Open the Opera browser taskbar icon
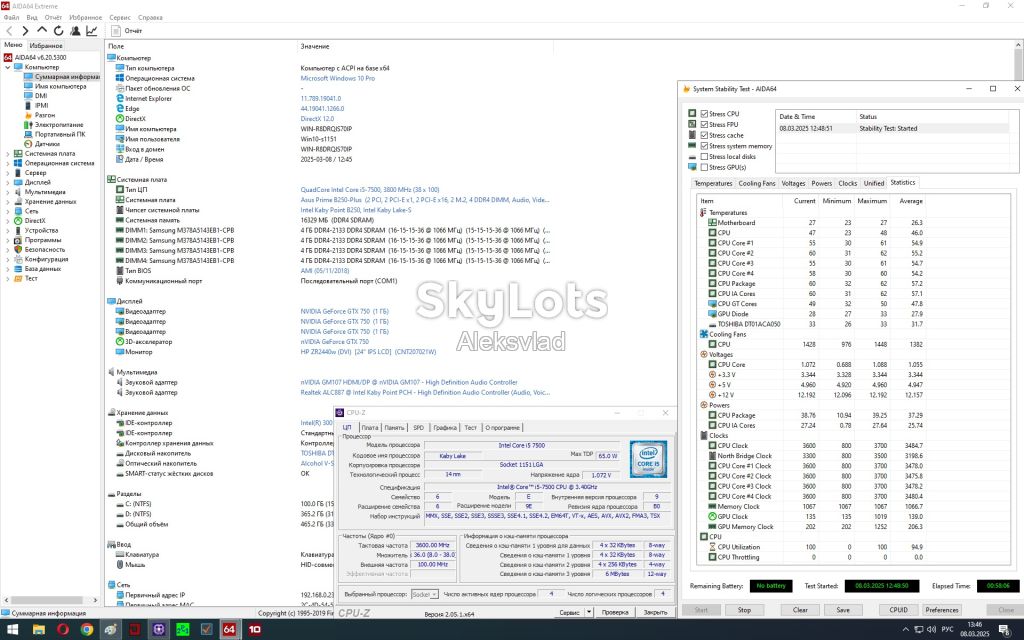Viewport: 1024px width, 640px height. click(63, 630)
